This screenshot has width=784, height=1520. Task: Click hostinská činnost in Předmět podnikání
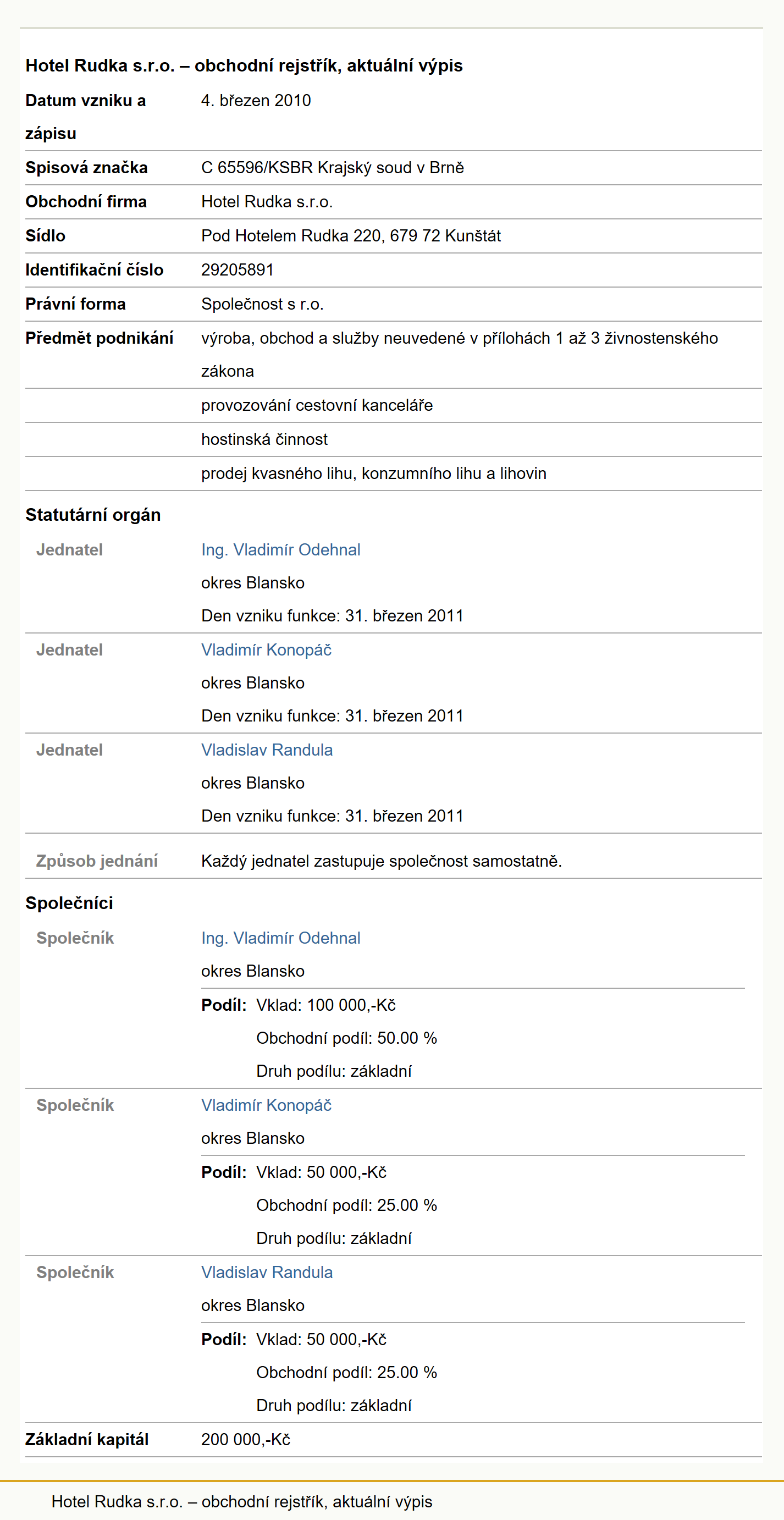[x=264, y=439]
